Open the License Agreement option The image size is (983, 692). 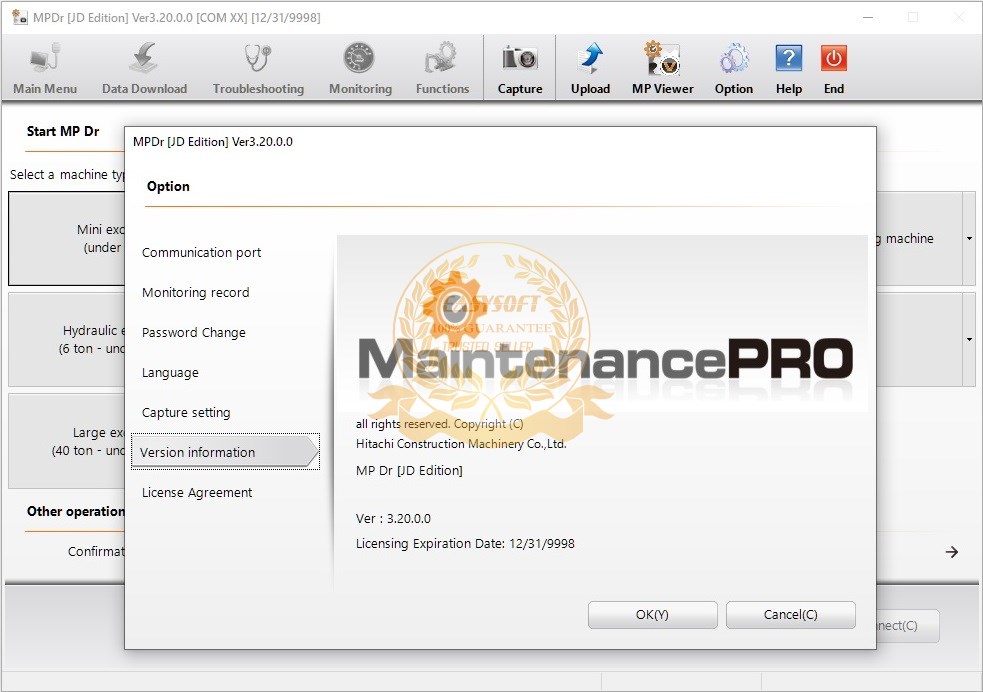pyautogui.click(x=197, y=493)
